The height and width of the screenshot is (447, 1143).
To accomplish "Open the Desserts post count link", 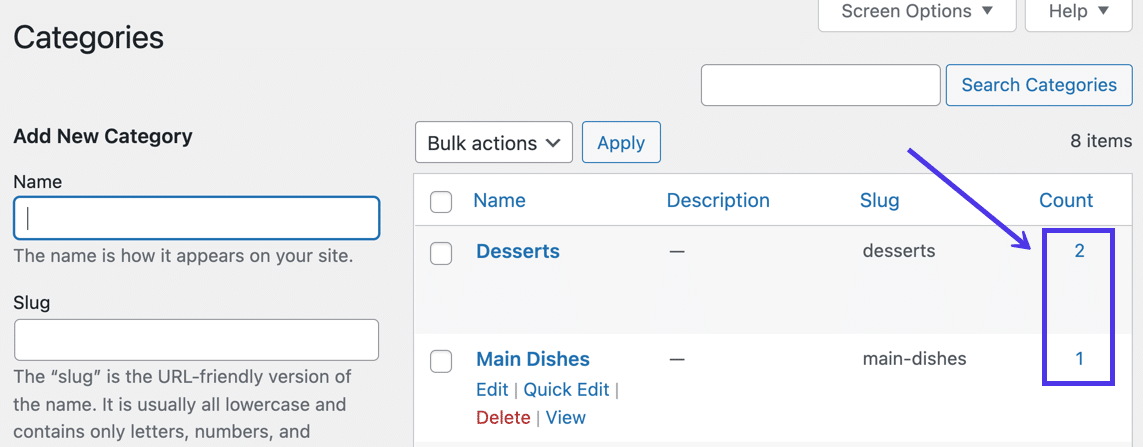I will (x=1079, y=251).
